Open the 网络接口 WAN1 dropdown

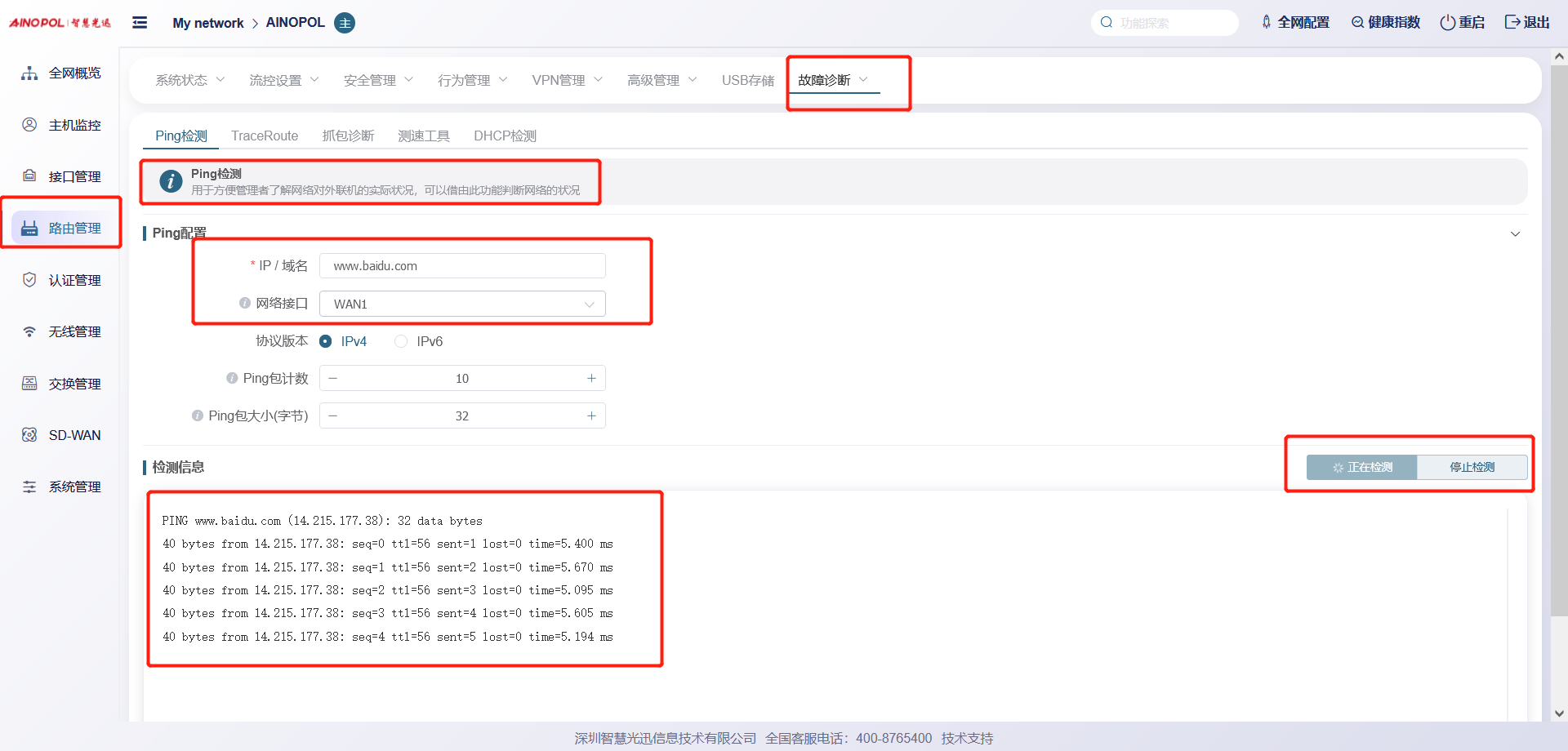pos(462,304)
